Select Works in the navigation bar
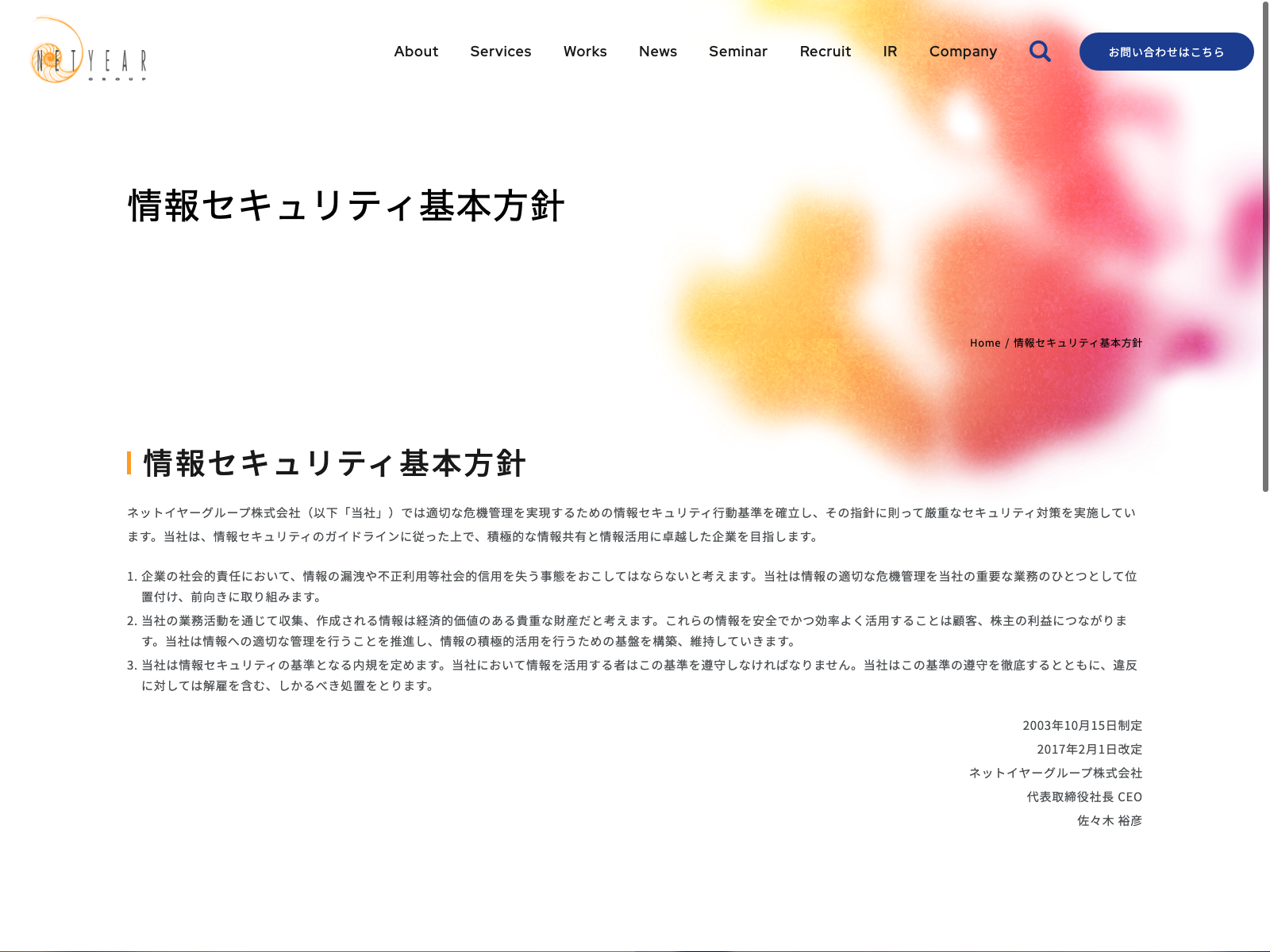 coord(585,52)
